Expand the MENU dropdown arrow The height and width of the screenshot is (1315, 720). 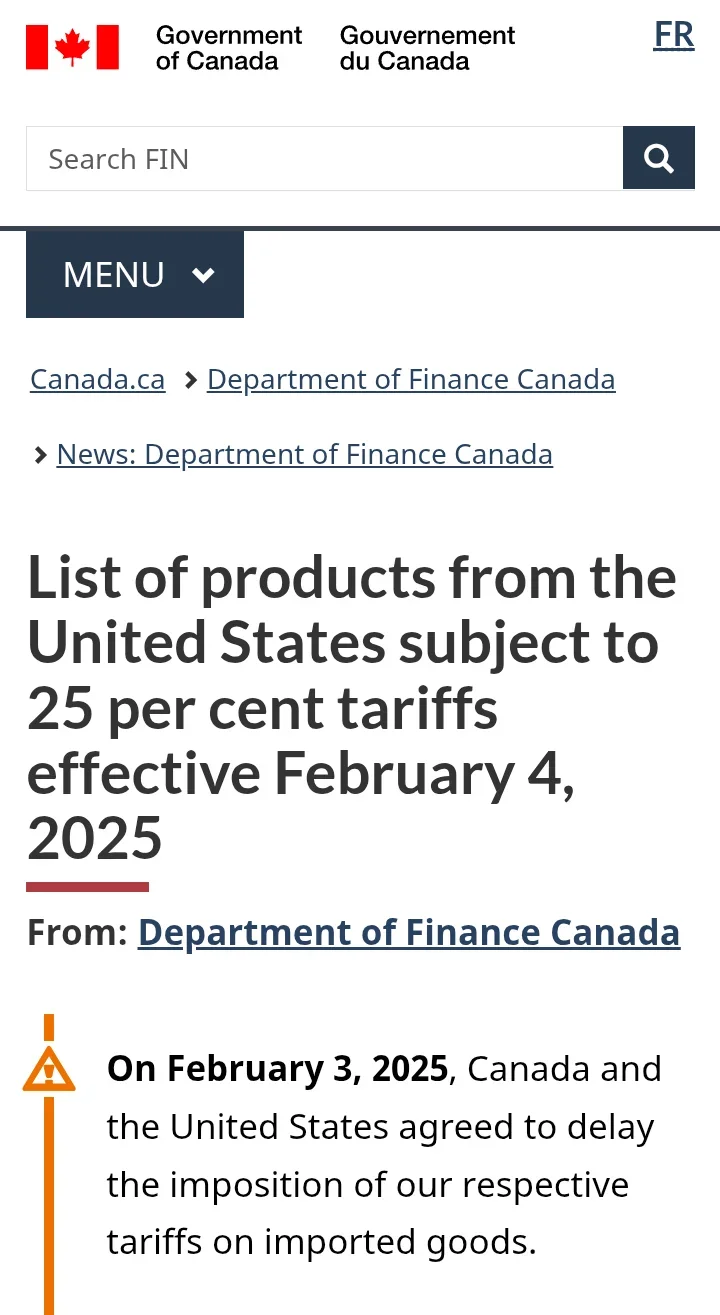(x=203, y=275)
